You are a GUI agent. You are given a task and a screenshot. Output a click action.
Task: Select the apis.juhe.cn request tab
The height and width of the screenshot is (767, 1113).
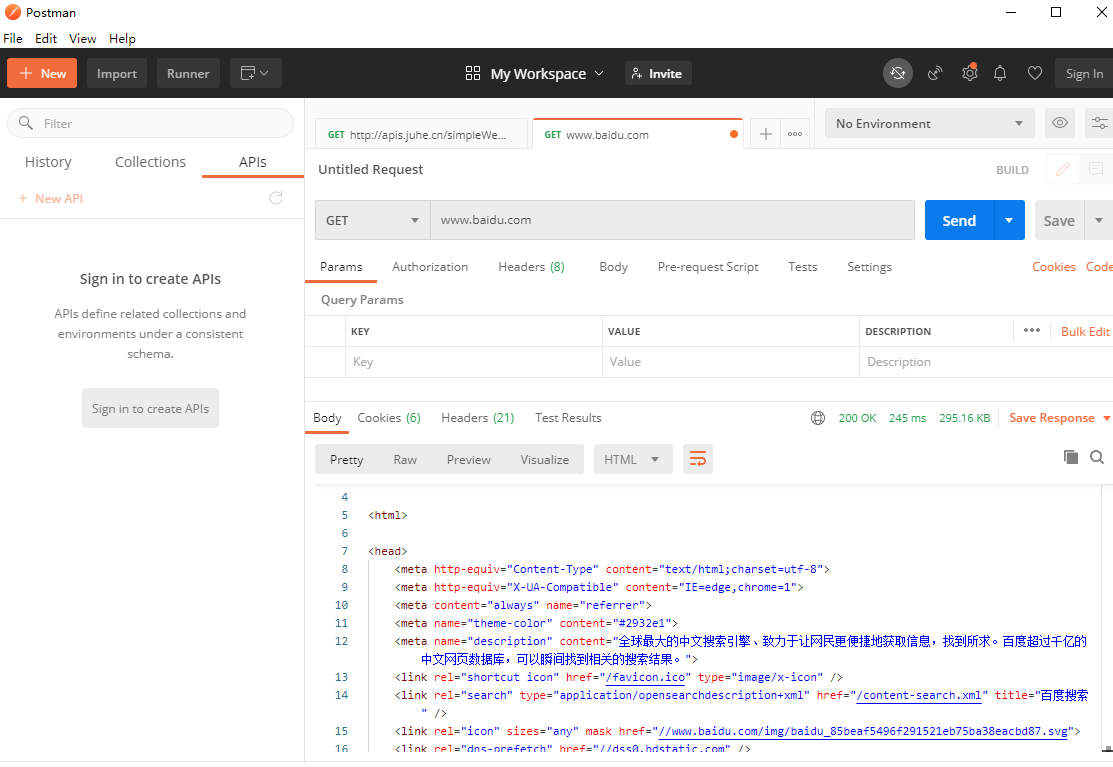tap(422, 134)
